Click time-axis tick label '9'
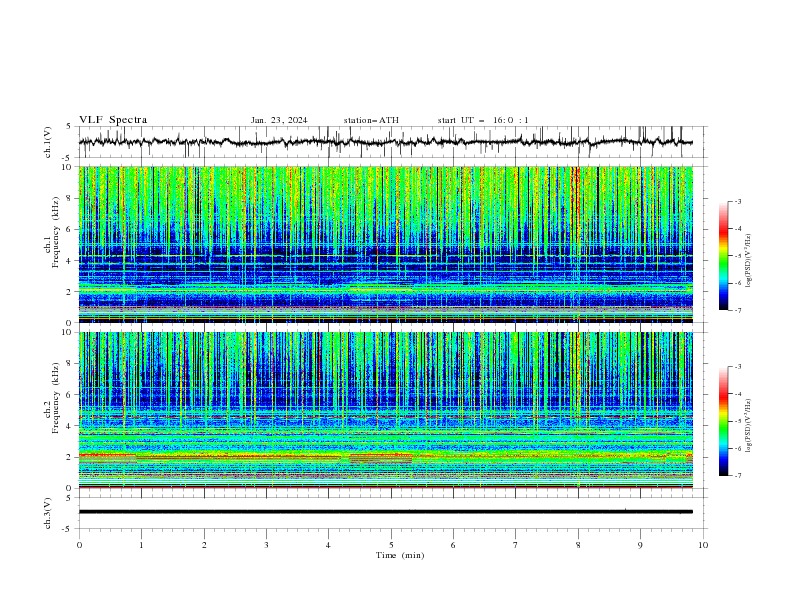The width and height of the screenshot is (792, 612). pyautogui.click(x=640, y=545)
